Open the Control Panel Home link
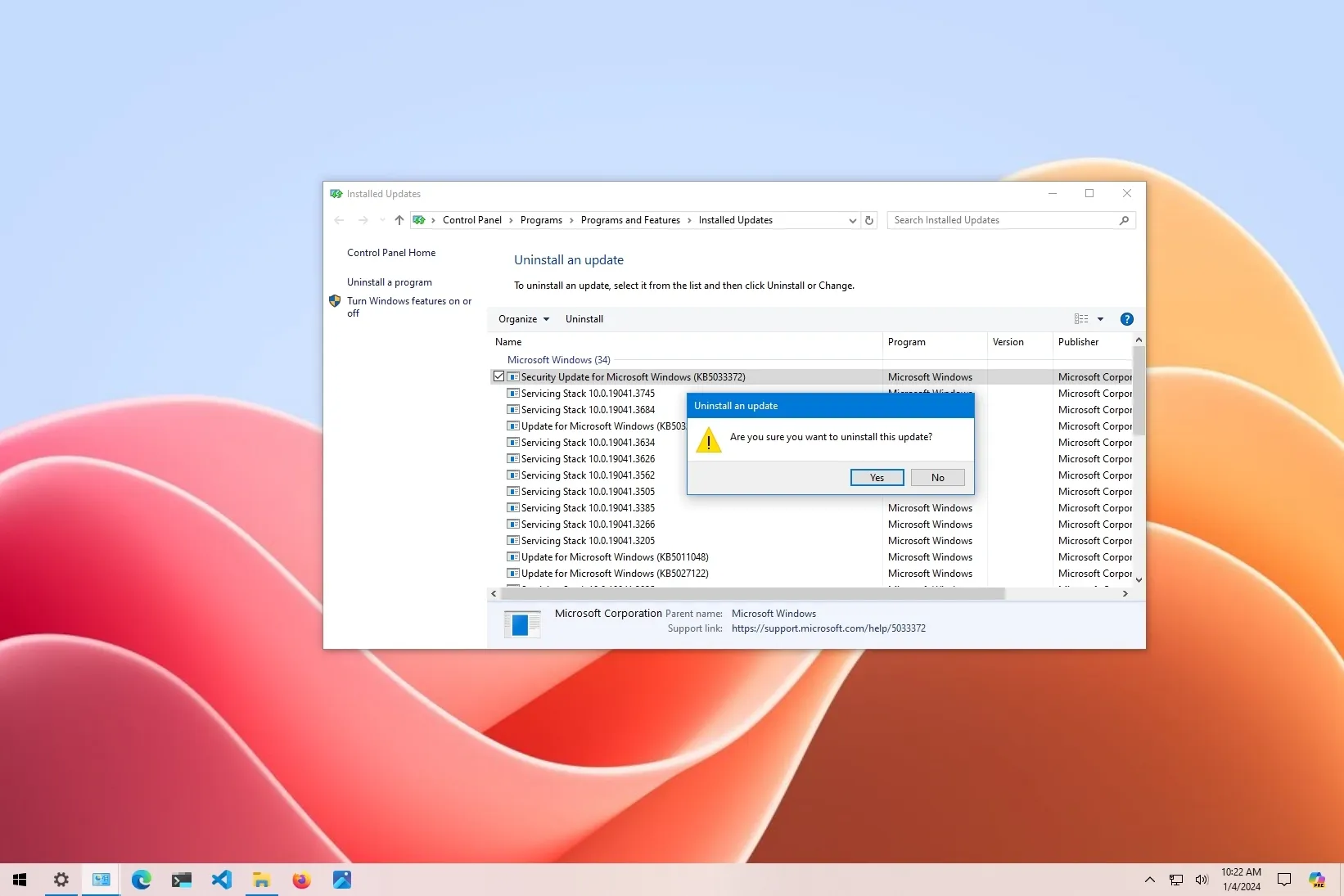Screen dimensions: 1344x896 tap(391, 253)
